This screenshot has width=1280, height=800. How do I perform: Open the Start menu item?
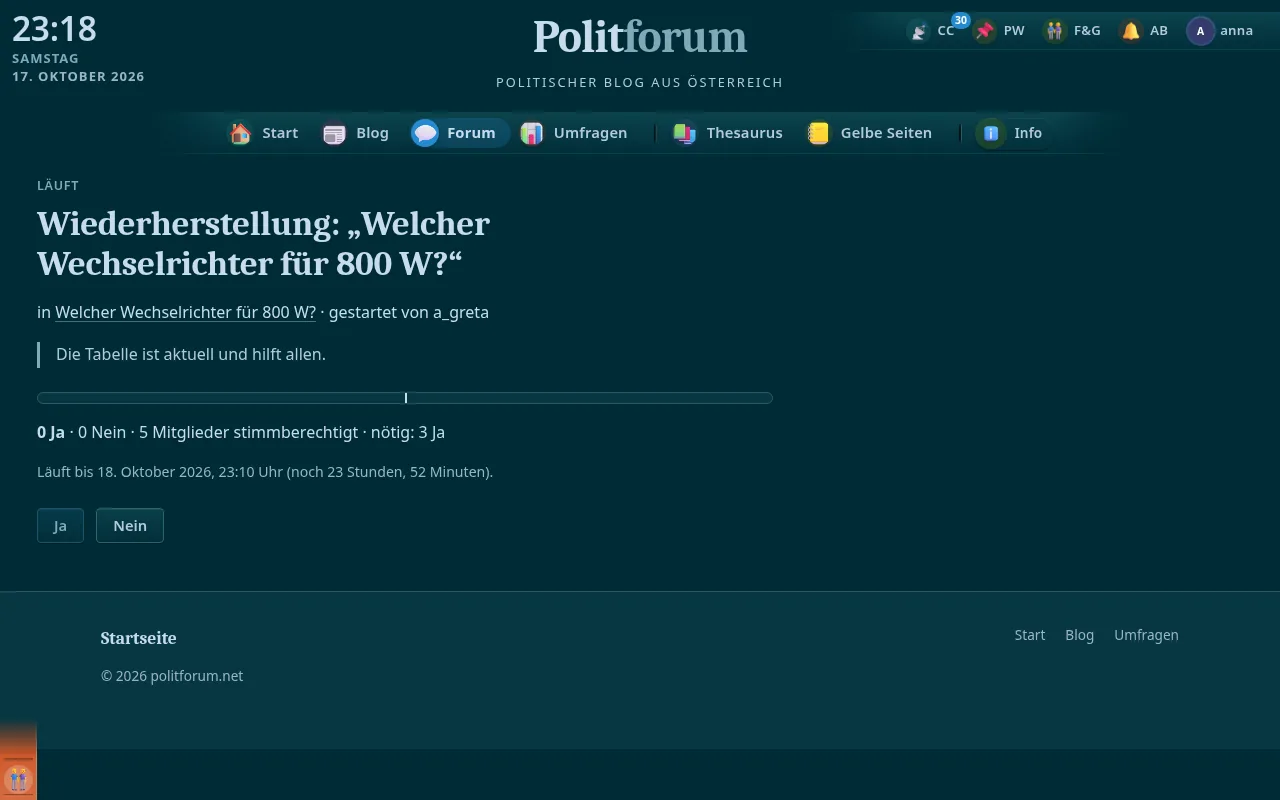tap(264, 133)
